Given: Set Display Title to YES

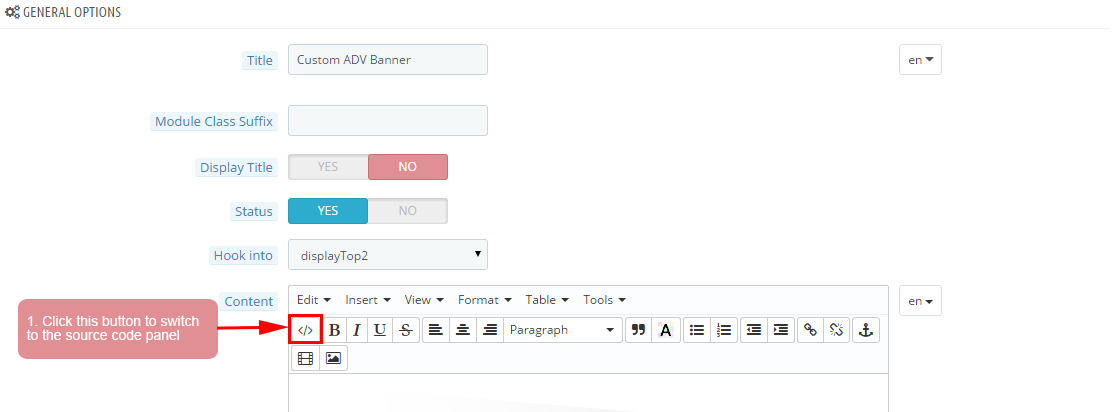Looking at the screenshot, I should 328,167.
